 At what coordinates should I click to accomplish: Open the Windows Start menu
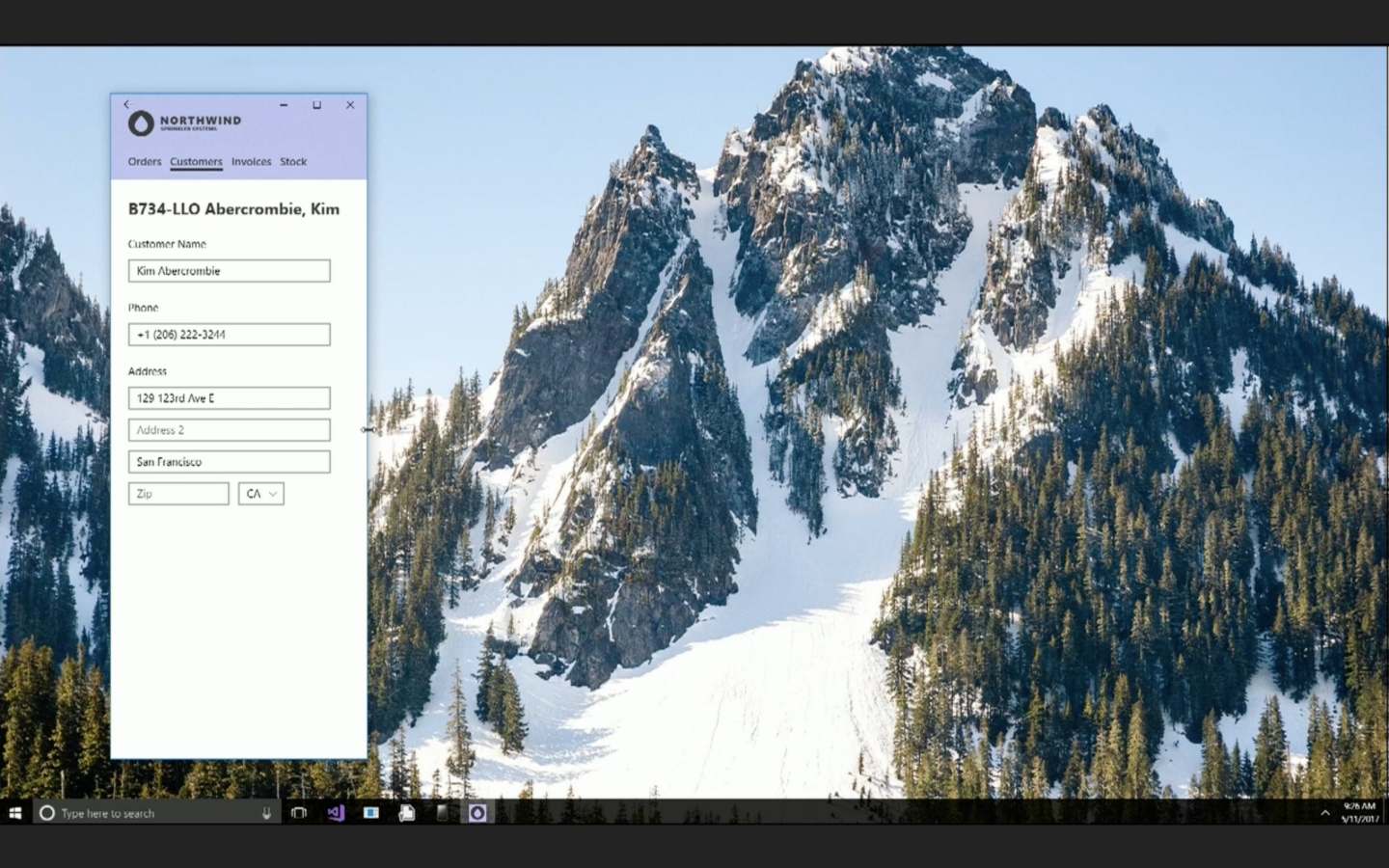pyautogui.click(x=15, y=813)
